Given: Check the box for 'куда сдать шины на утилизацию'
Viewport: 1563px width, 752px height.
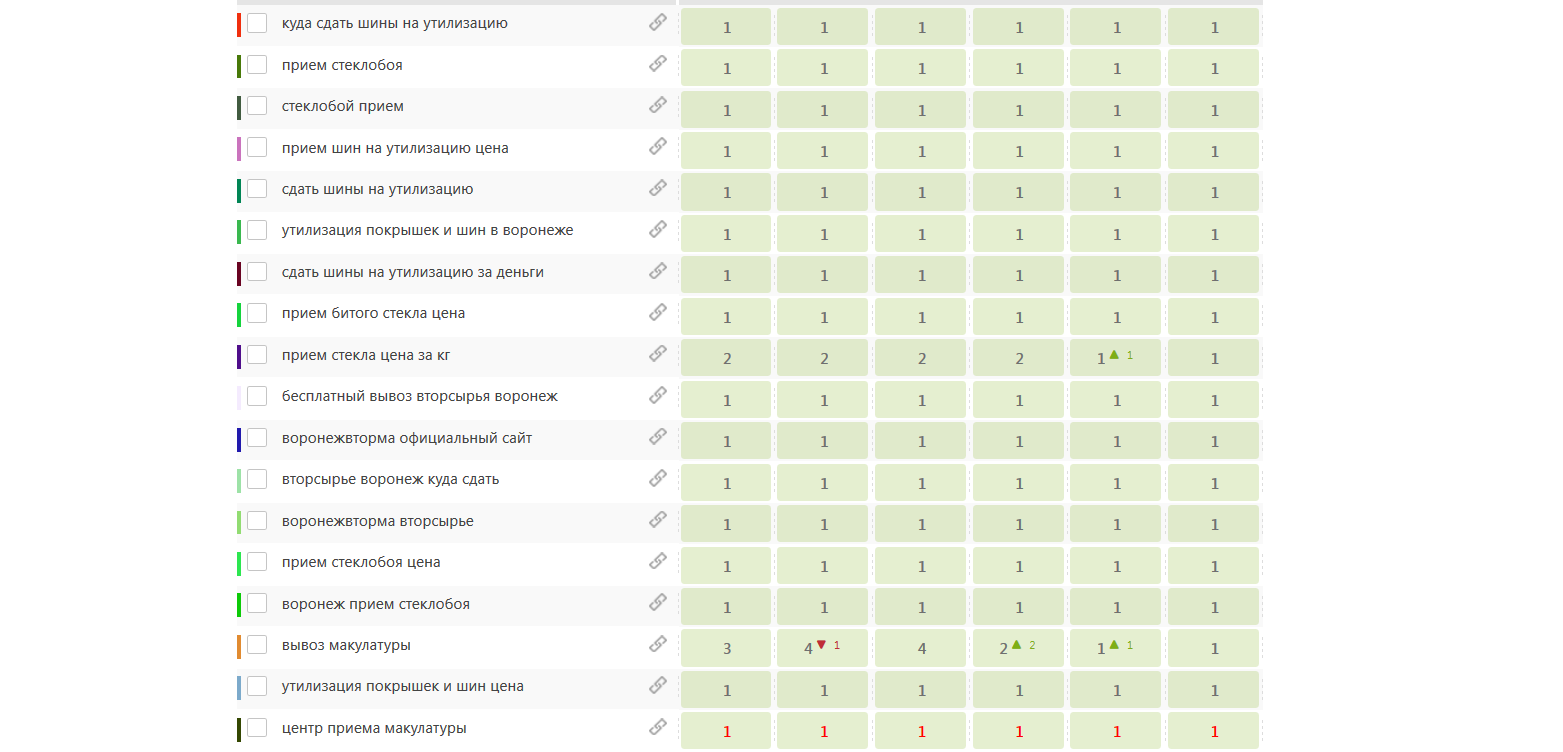Looking at the screenshot, I should [257, 23].
